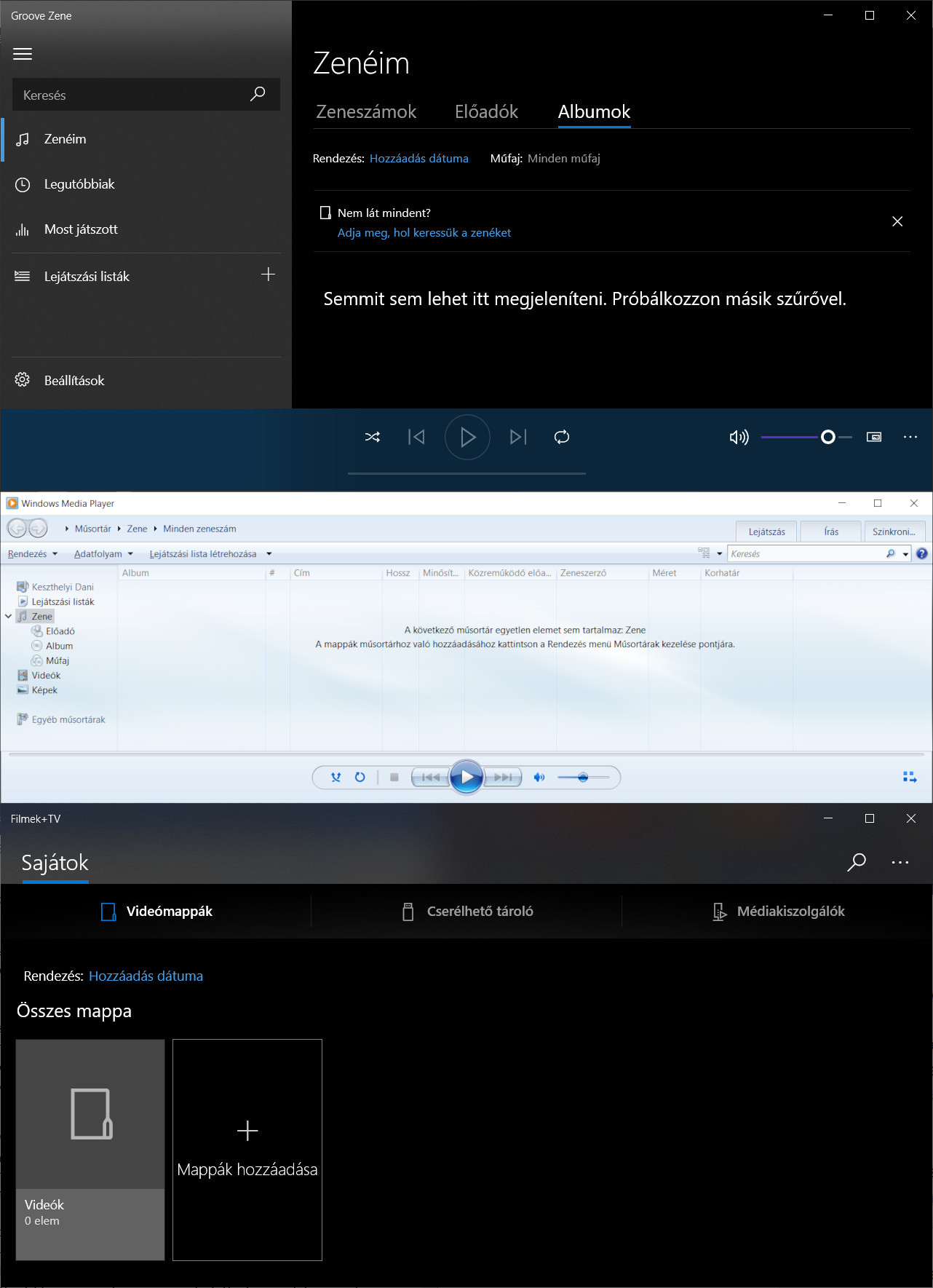Viewport: 933px width, 1288px height.
Task: Click Media Player previous track button
Action: [x=431, y=777]
